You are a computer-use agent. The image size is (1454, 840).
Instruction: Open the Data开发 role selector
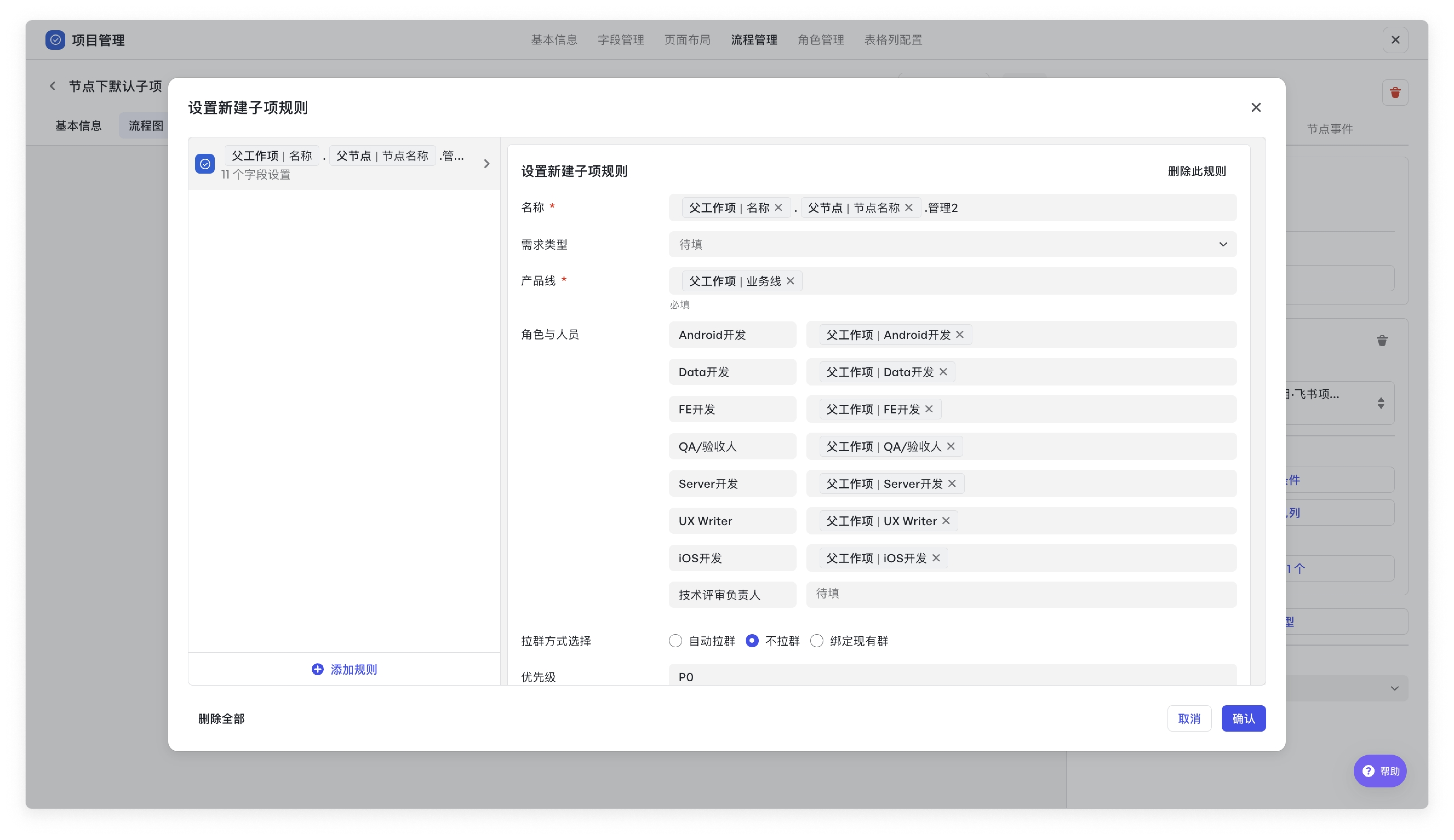(732, 372)
